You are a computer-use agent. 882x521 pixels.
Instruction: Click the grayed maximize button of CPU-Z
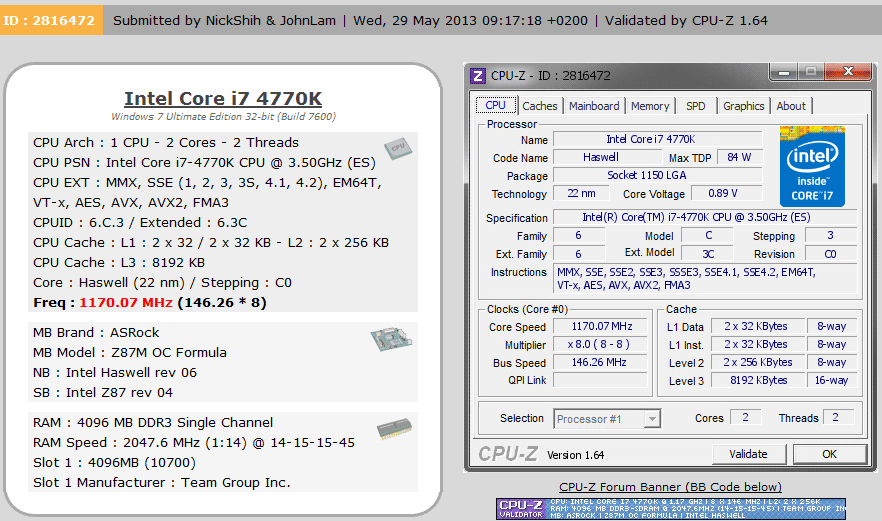tap(811, 71)
